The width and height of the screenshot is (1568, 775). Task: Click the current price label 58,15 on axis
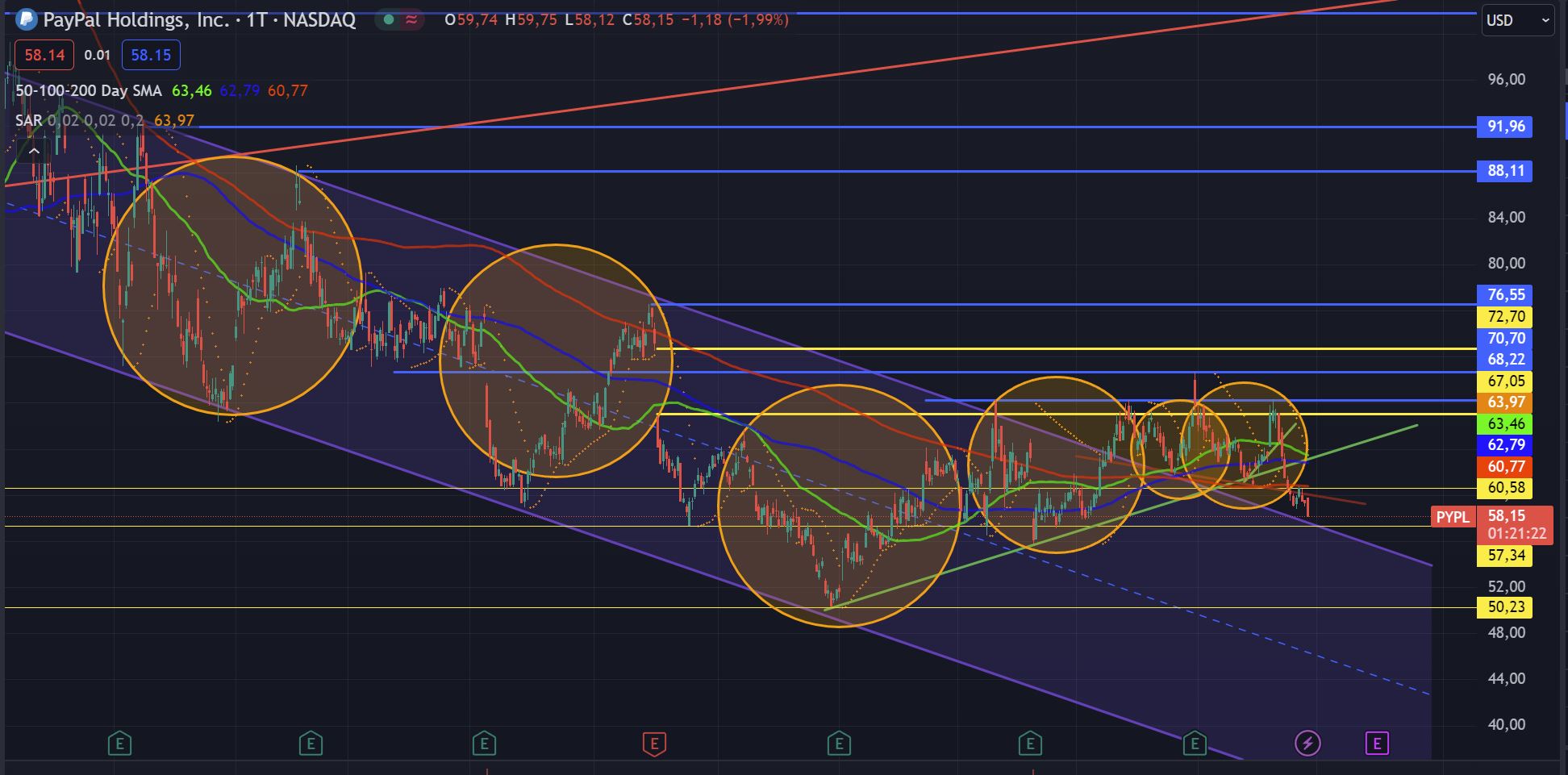point(1507,516)
